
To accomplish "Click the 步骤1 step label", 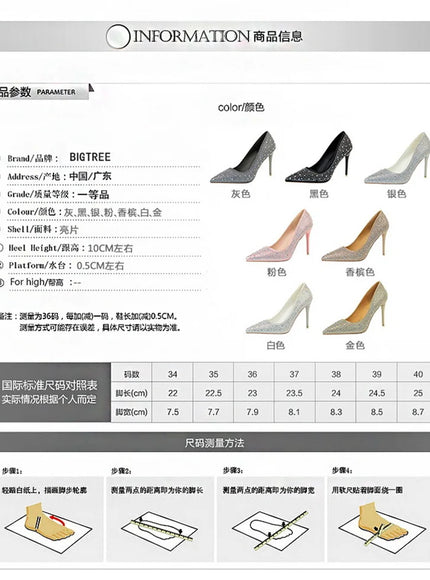I will pos(12,471).
